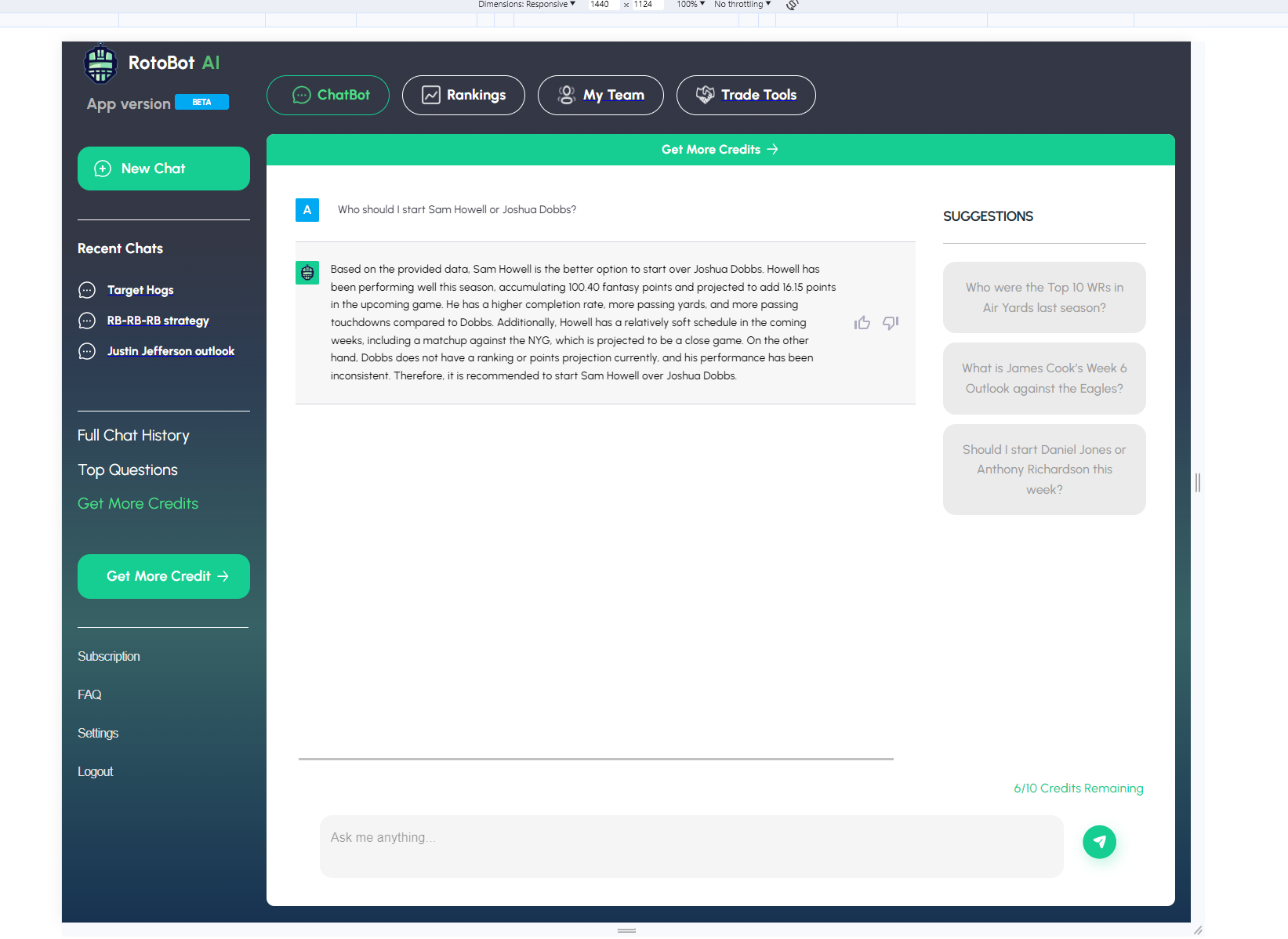Viewport: 1288px width, 939px height.
Task: Click the send paper-plane icon
Action: point(1099,842)
